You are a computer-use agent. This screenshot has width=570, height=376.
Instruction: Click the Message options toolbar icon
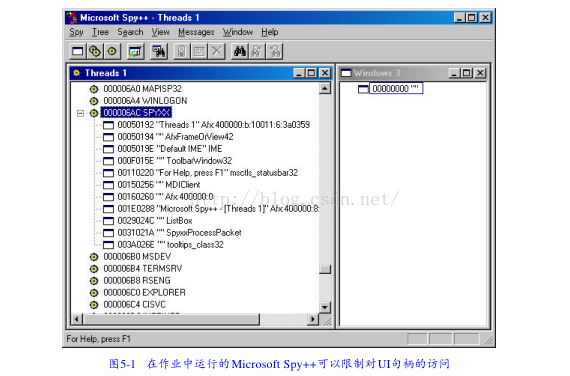tap(199, 51)
